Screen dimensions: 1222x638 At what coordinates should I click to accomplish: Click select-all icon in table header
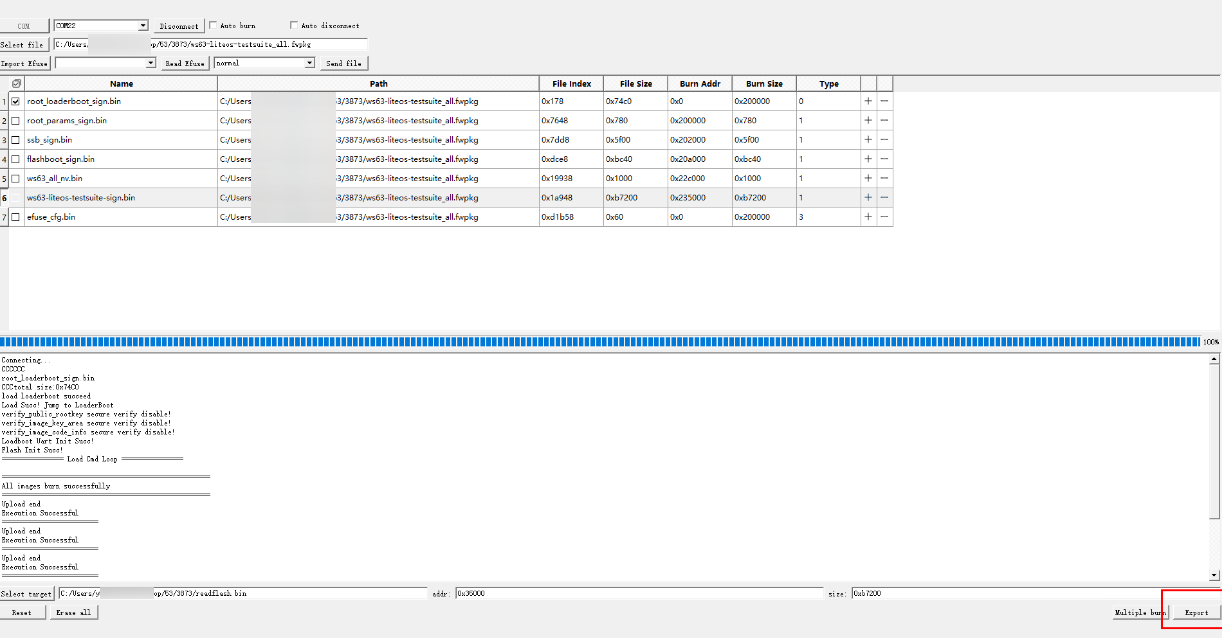[x=15, y=84]
